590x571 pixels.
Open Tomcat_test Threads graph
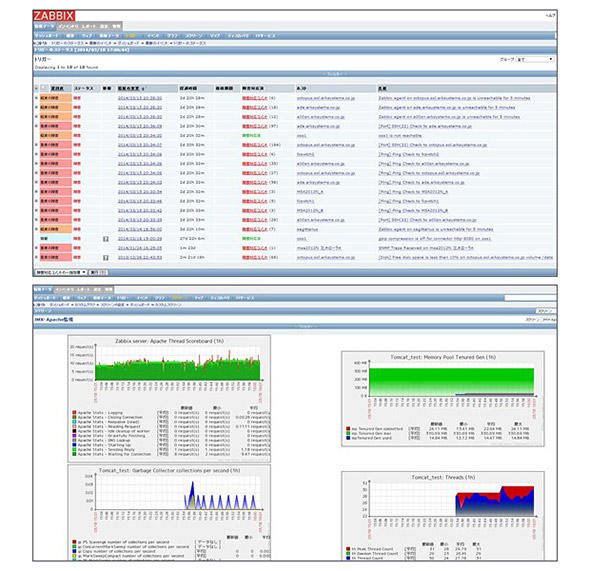(443, 516)
